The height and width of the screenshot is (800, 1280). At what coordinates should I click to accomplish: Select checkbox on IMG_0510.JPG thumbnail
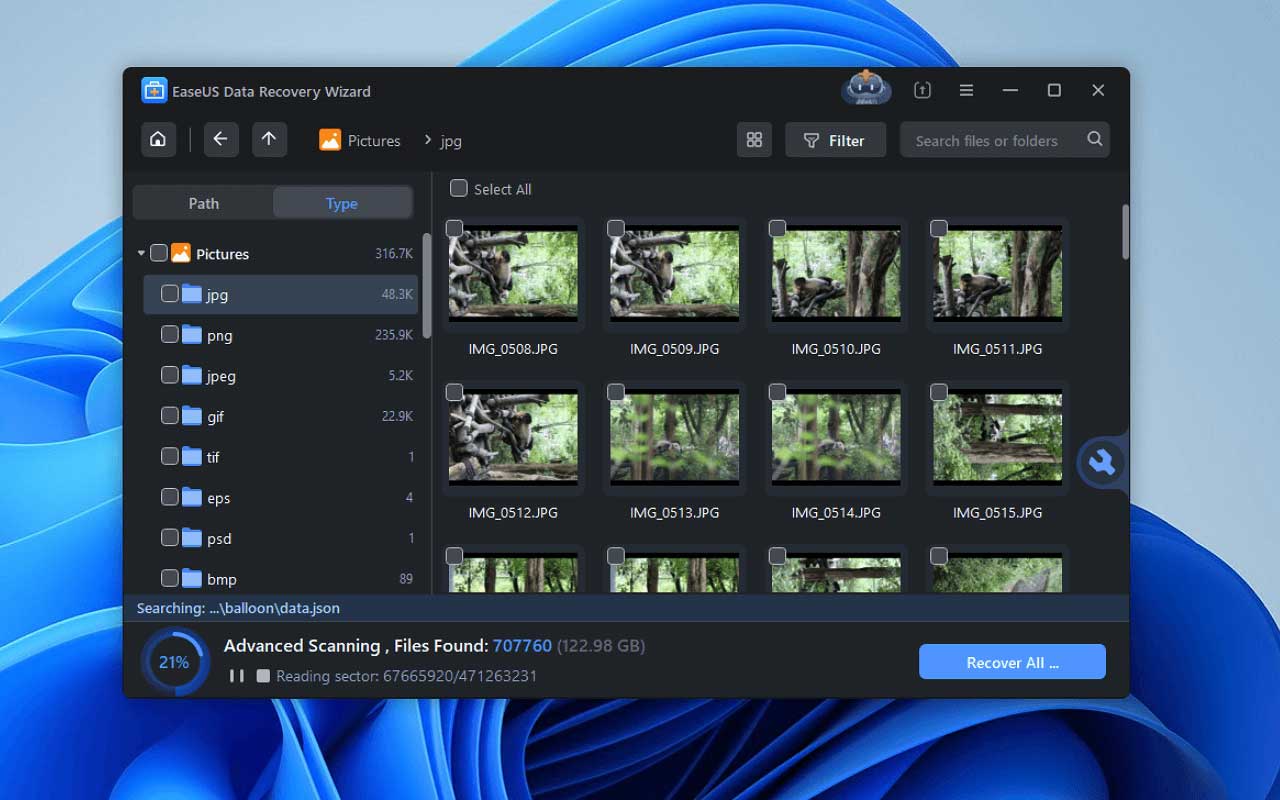coord(777,229)
